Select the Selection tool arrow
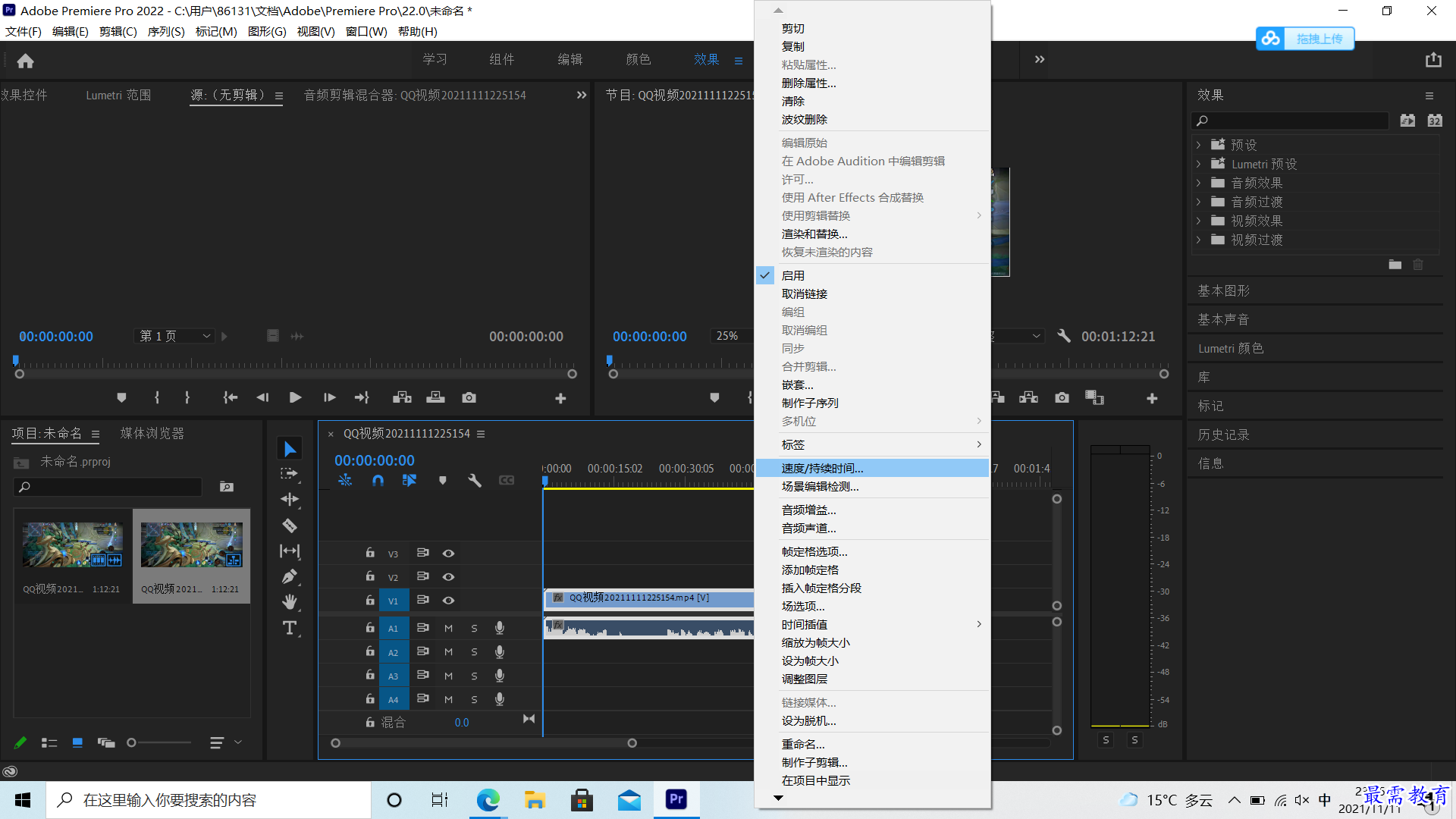 tap(290, 449)
